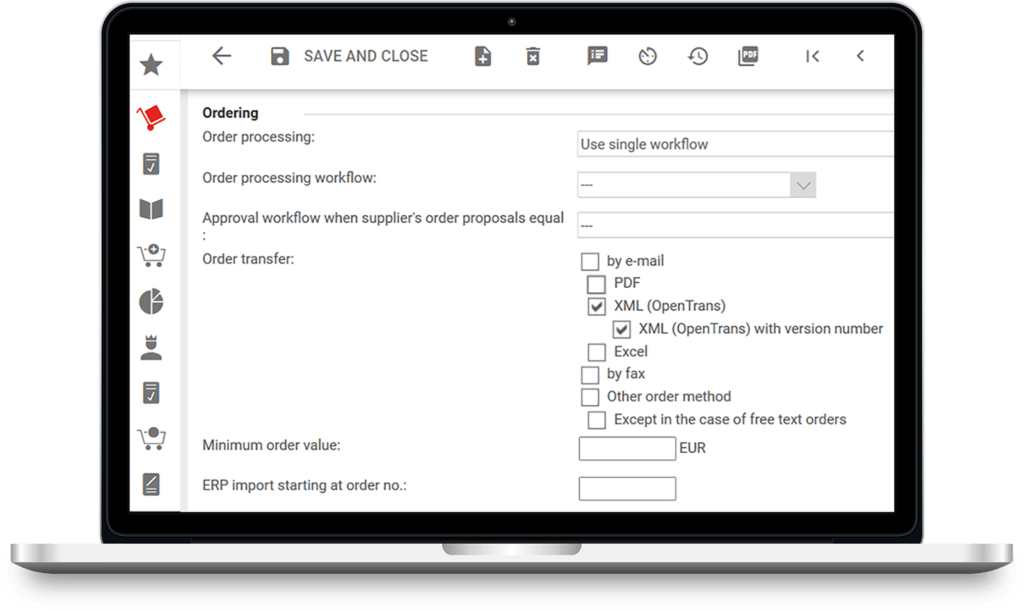Export via the PDF icon
Image resolution: width=1024 pixels, height=612 pixels.
coord(748,57)
